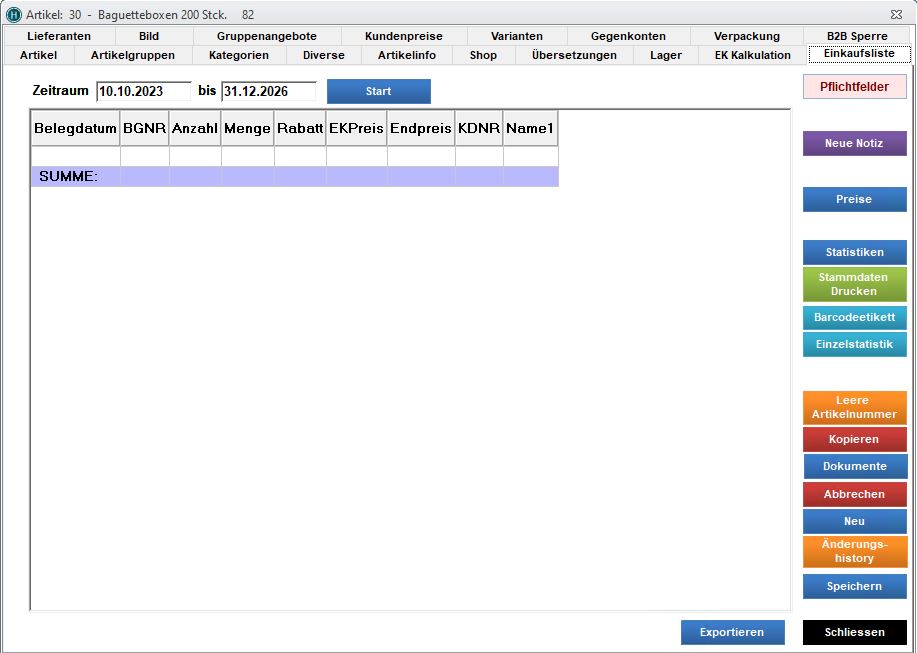Screen dimensions: 917x653
Task: Click the Pflichtfelder button
Action: 854,87
